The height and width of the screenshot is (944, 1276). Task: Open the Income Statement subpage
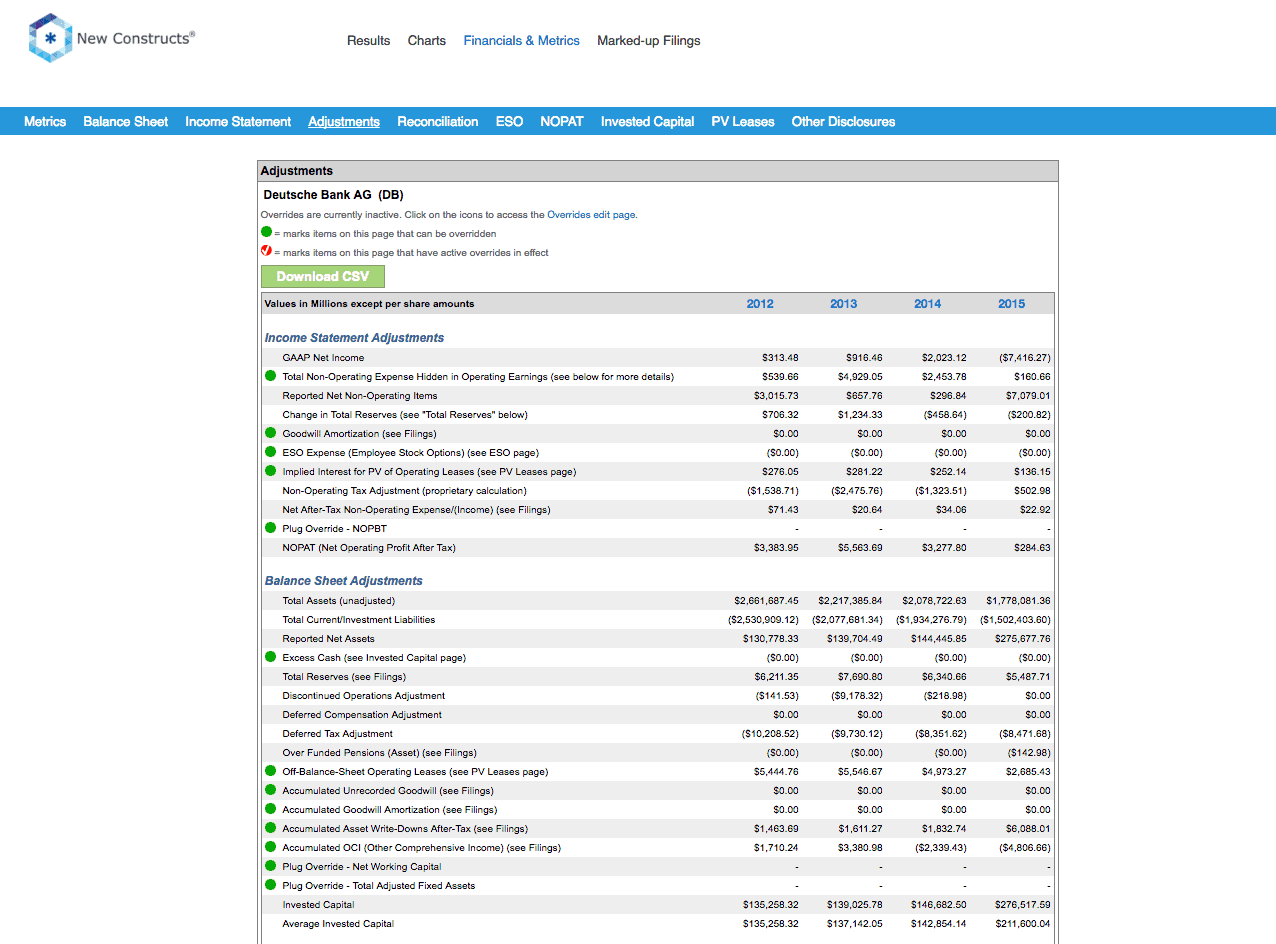point(238,121)
